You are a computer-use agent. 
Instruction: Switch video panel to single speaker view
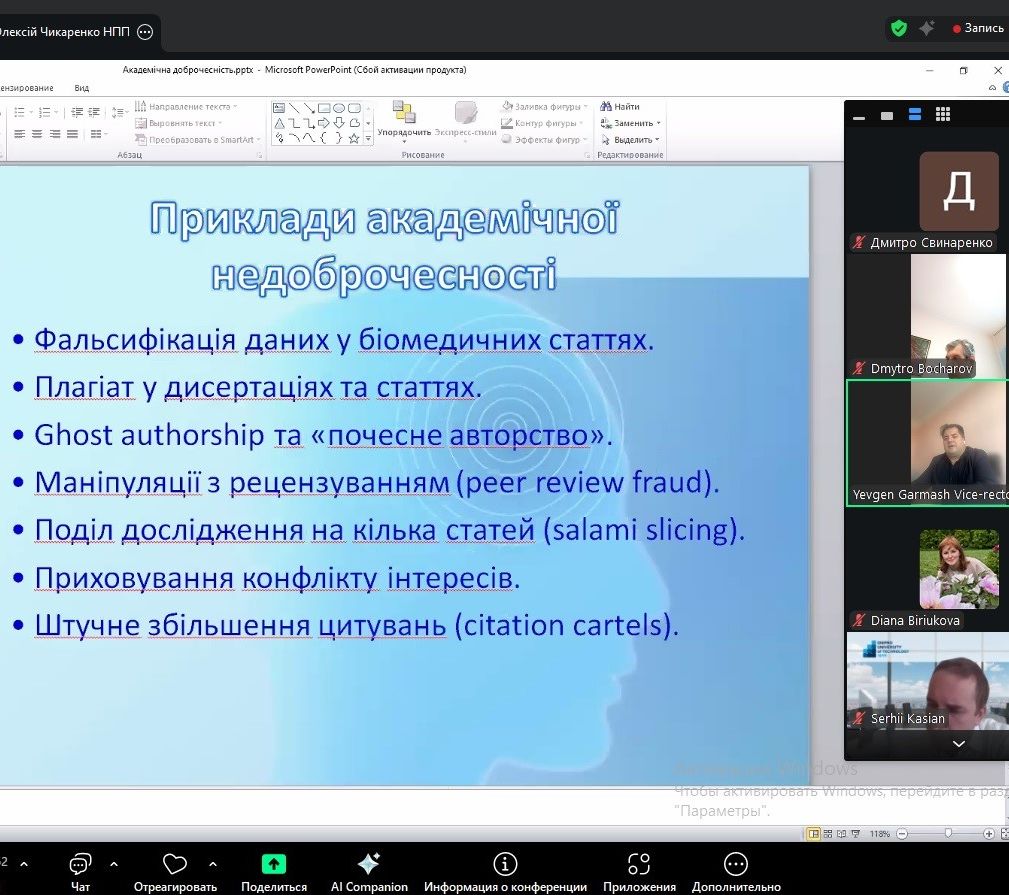pos(886,116)
